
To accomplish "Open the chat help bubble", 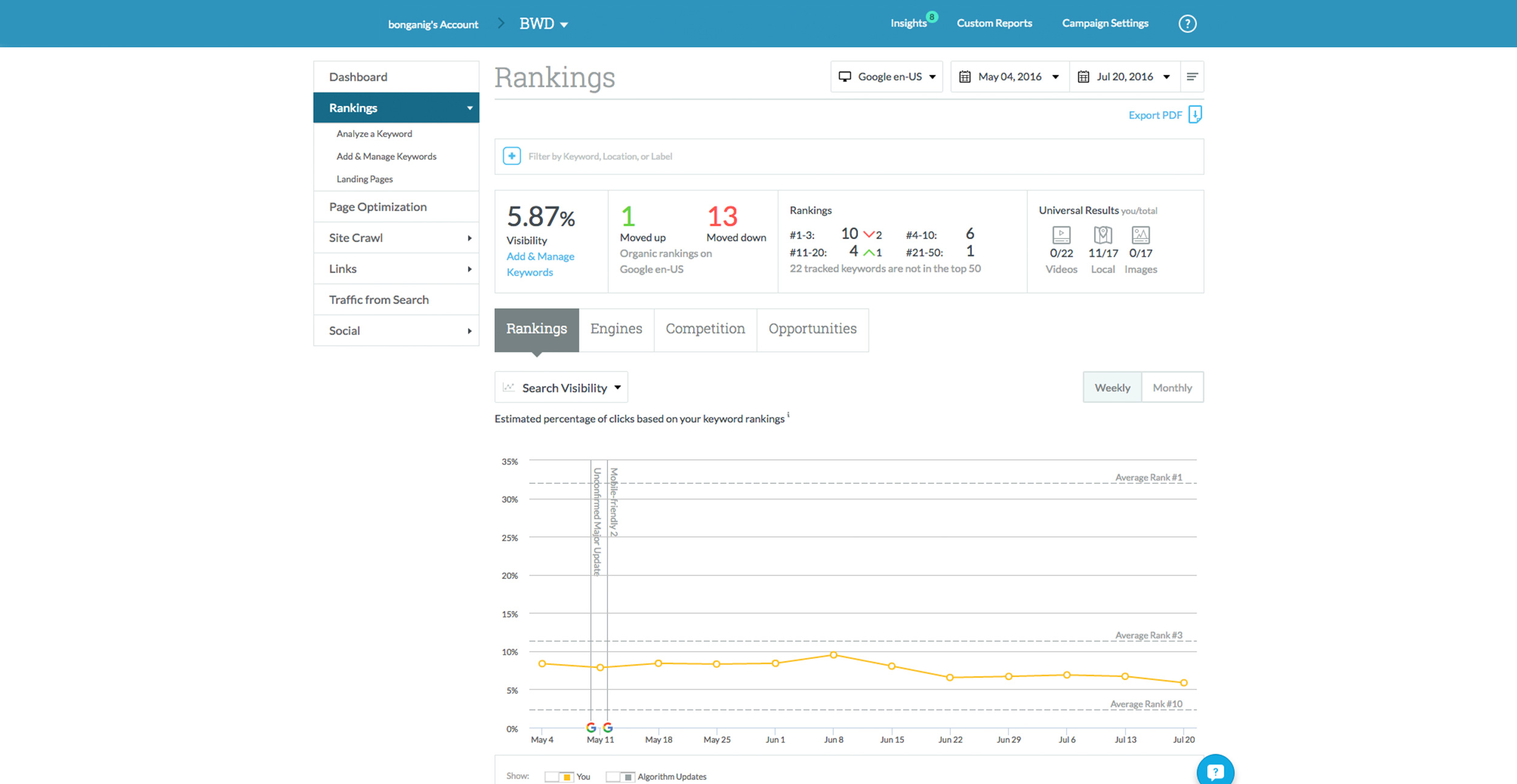I will point(1215,771).
